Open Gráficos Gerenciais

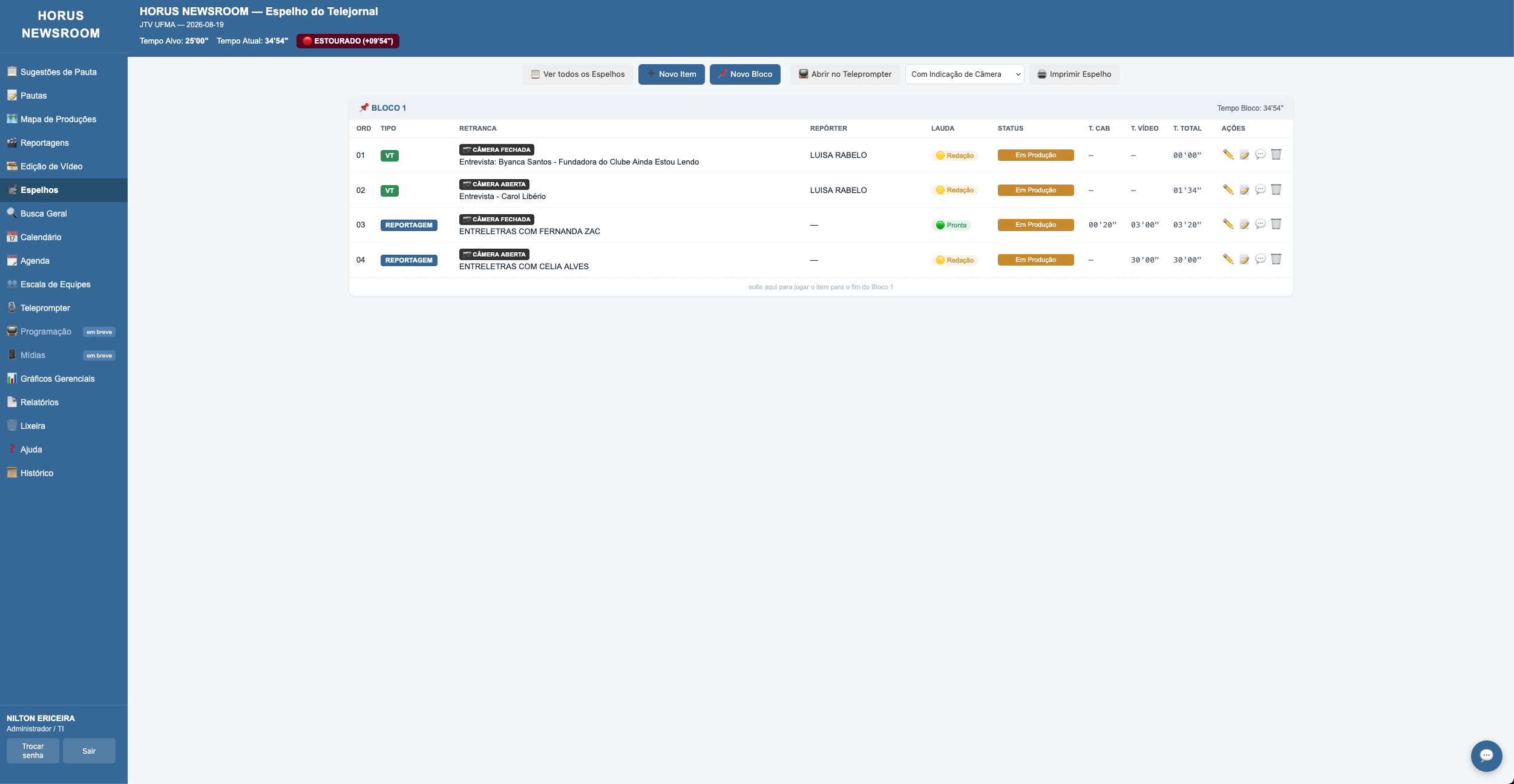coord(64,379)
